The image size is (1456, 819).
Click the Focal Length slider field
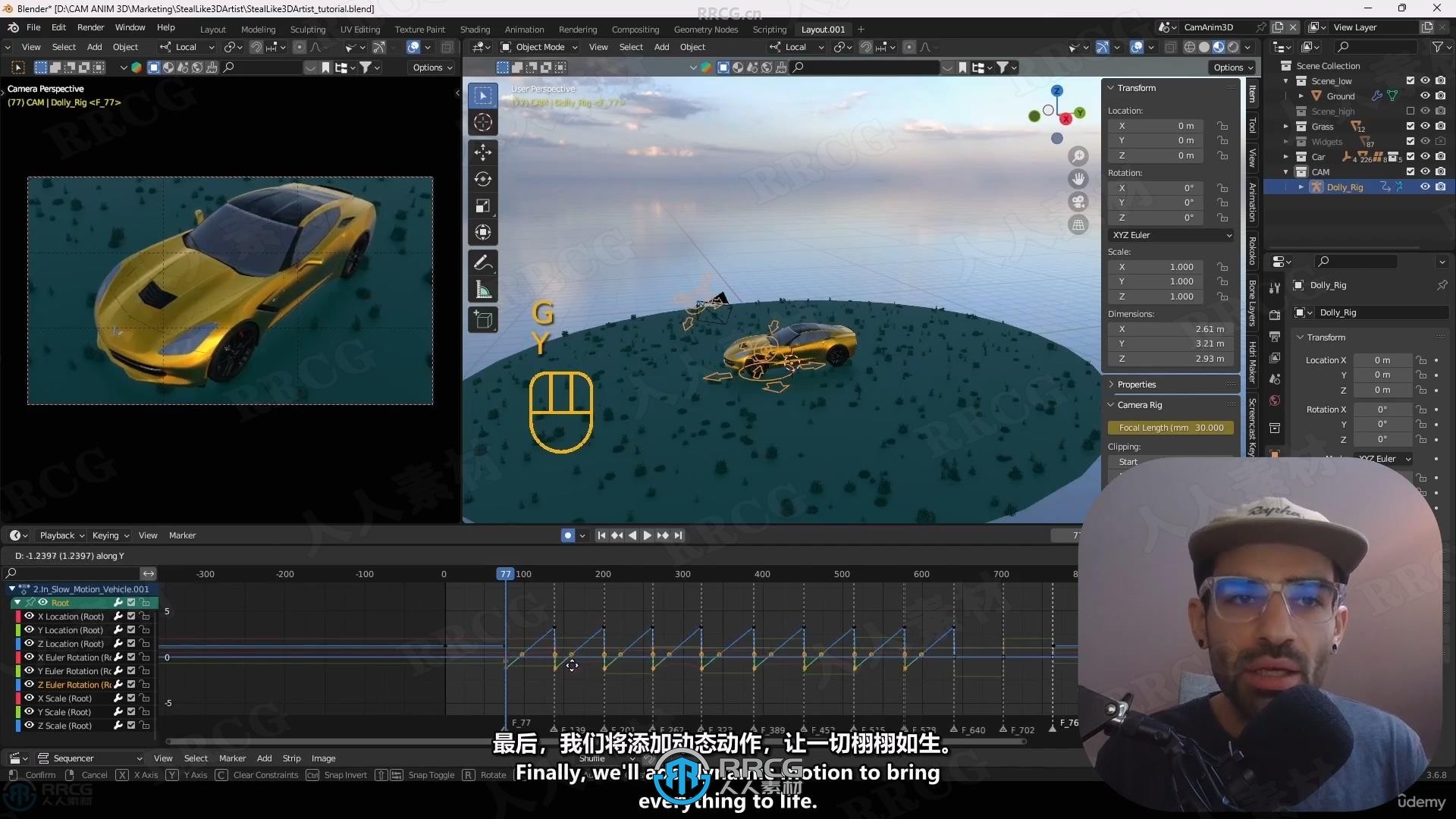click(1171, 428)
